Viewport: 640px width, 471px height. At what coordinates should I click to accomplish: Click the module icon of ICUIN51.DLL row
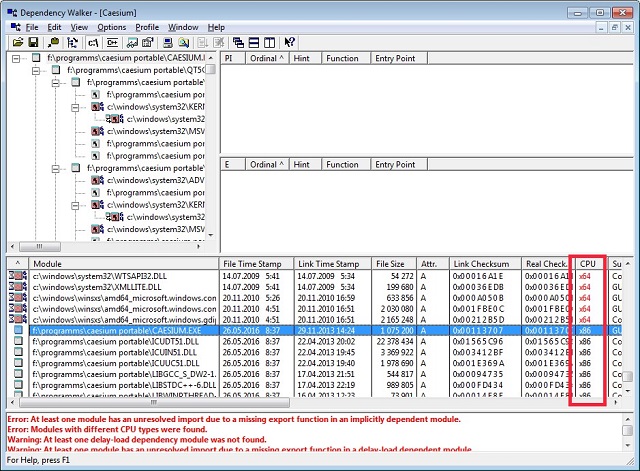[x=18, y=352]
